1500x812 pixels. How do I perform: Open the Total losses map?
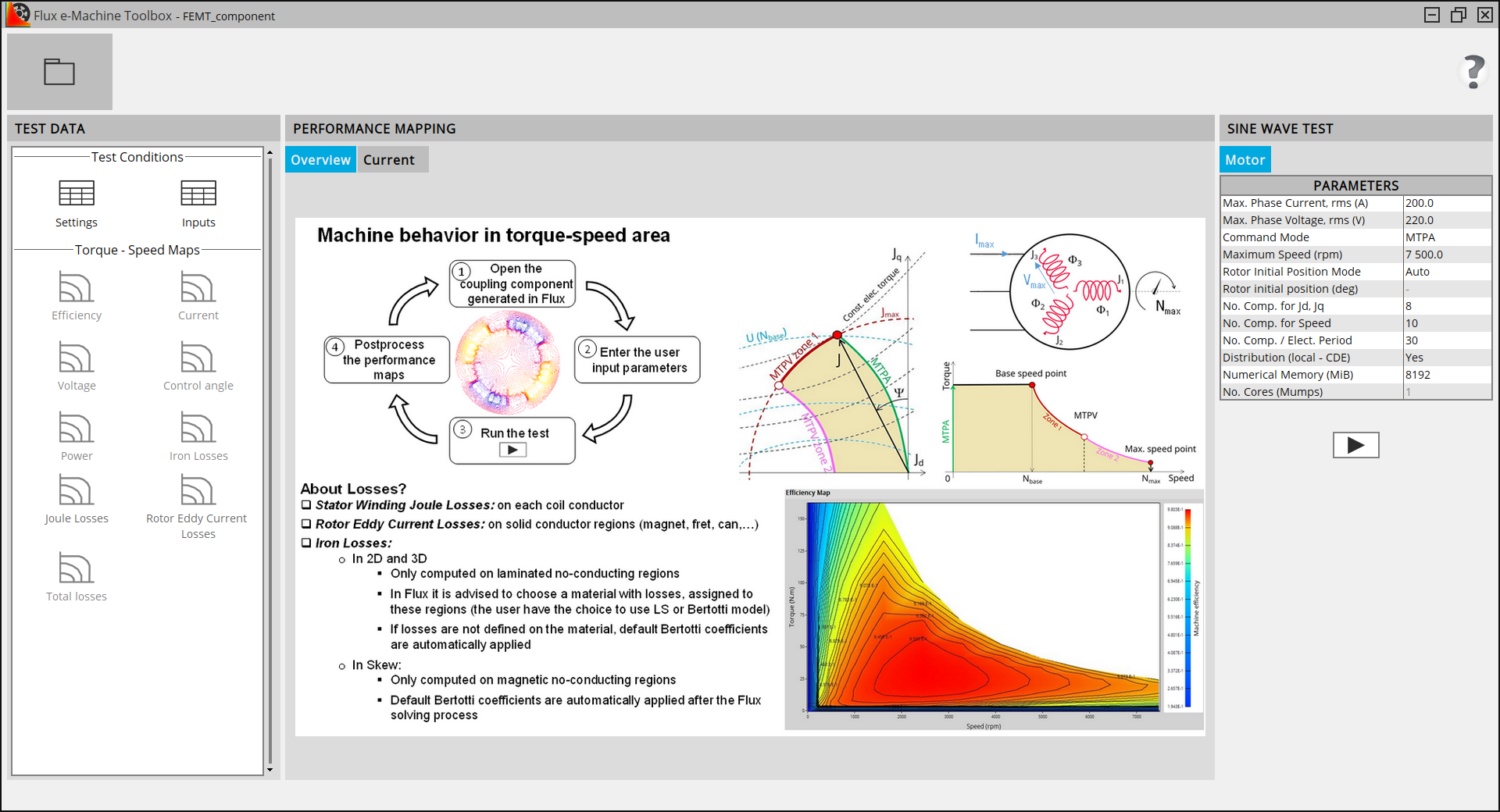77,568
